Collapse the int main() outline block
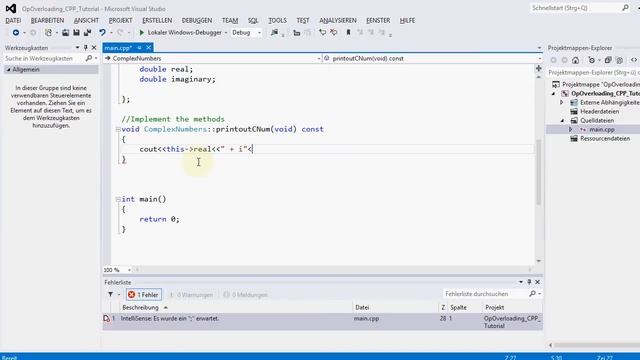The image size is (640, 360). point(118,199)
